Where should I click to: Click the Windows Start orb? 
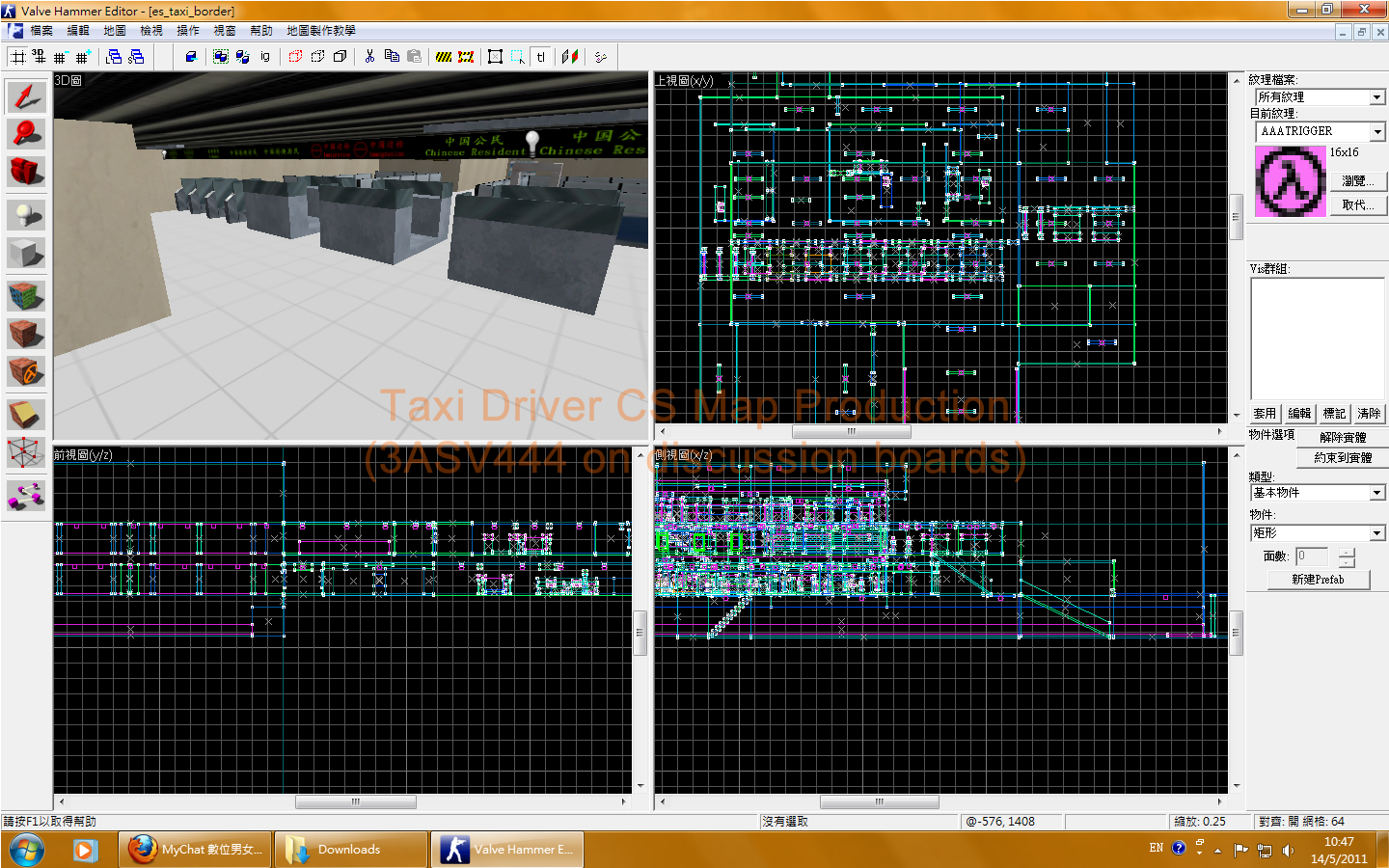pos(26,850)
